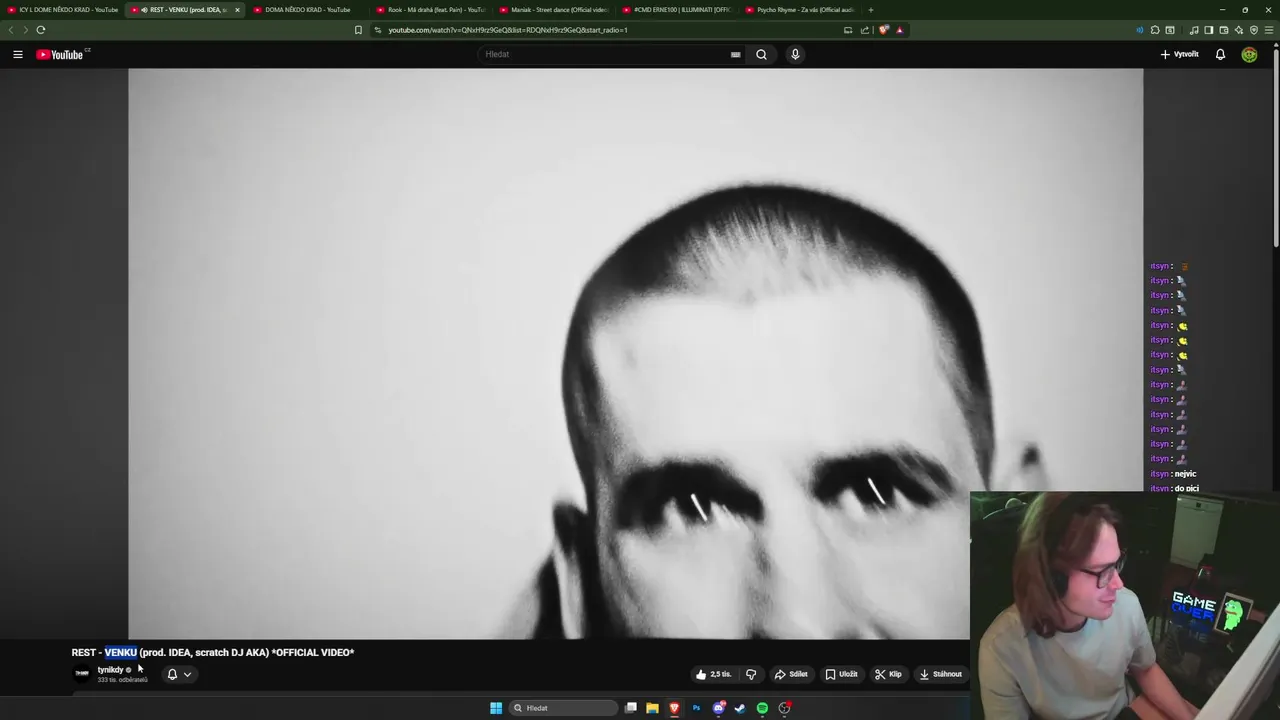
Task: Click the browser address bar URL
Action: (508, 30)
